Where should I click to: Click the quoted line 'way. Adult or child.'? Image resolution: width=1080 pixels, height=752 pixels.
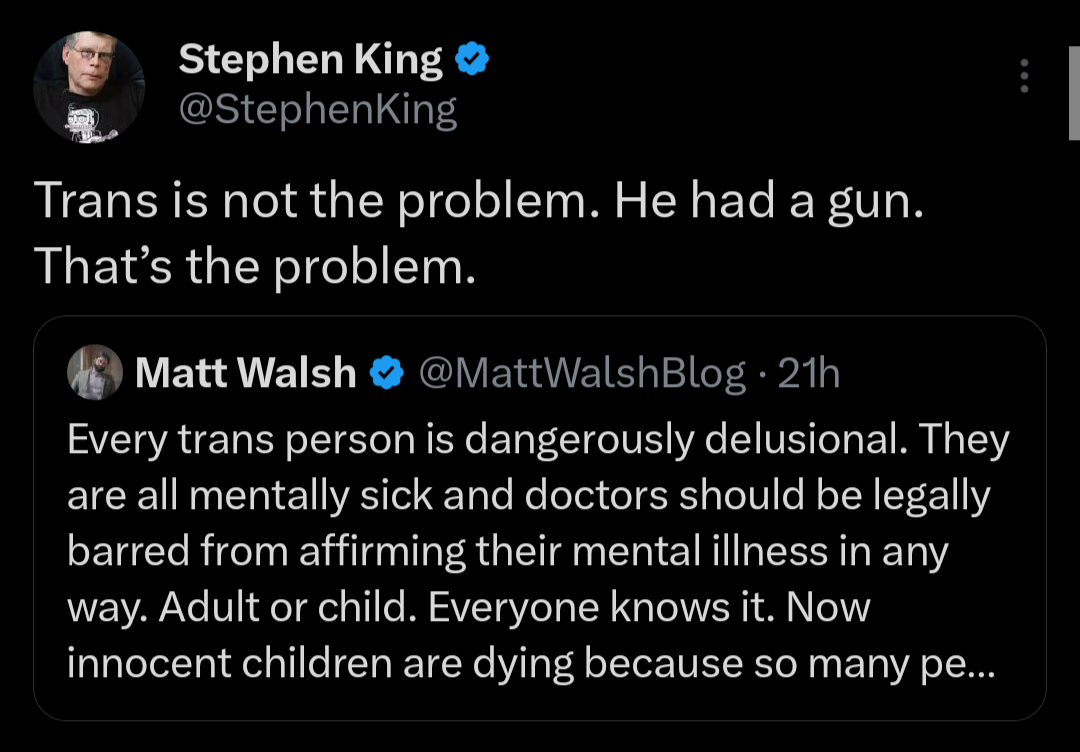click(x=468, y=607)
